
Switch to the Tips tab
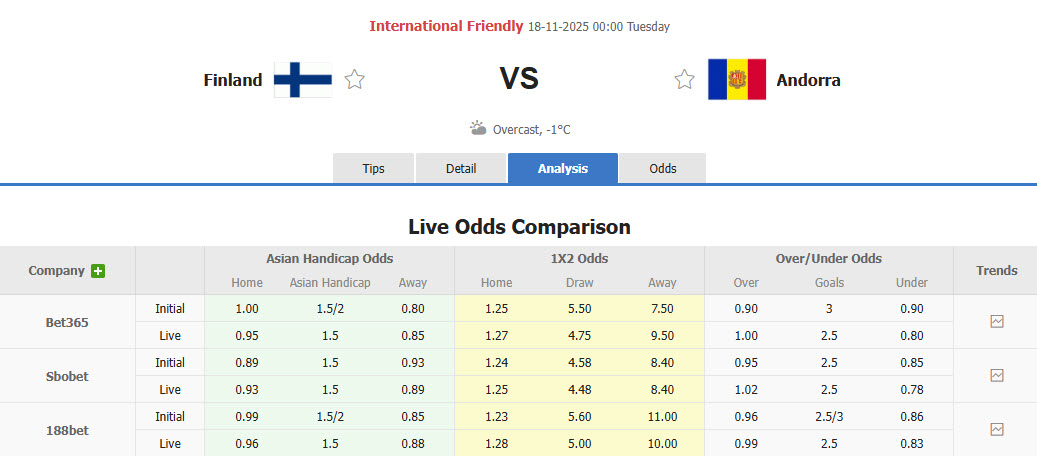coord(373,169)
